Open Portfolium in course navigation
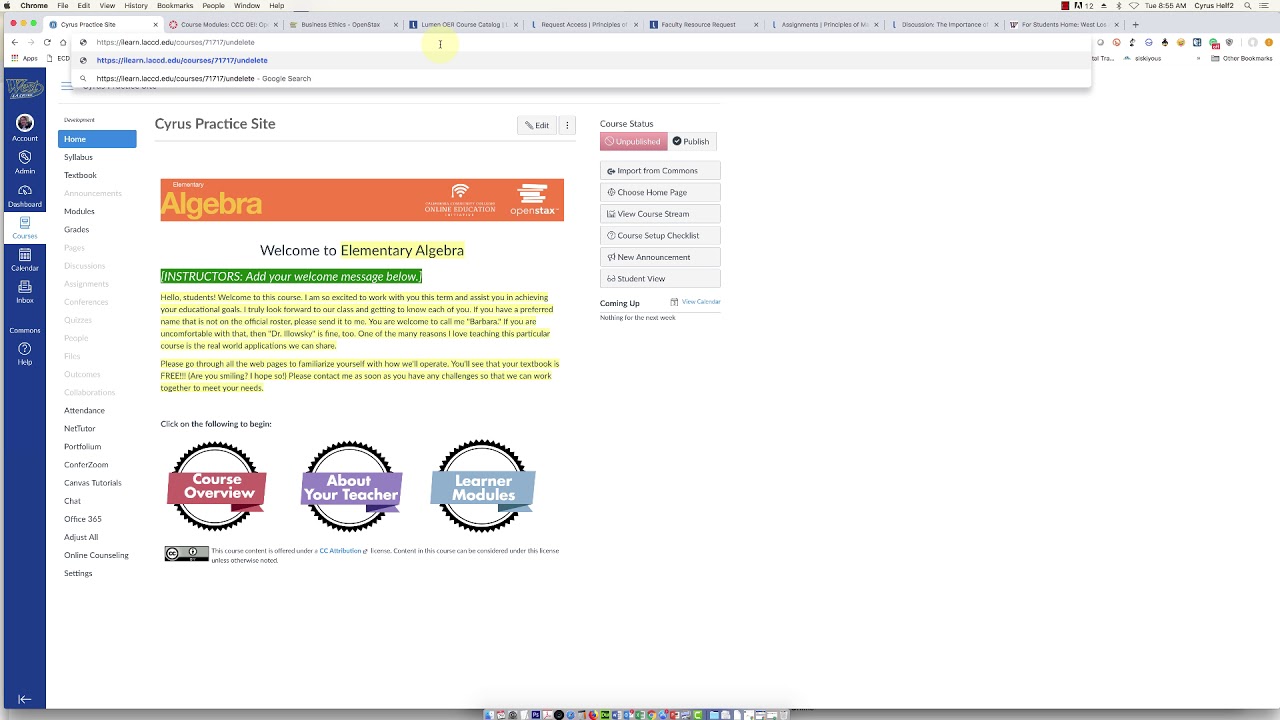 (x=82, y=446)
